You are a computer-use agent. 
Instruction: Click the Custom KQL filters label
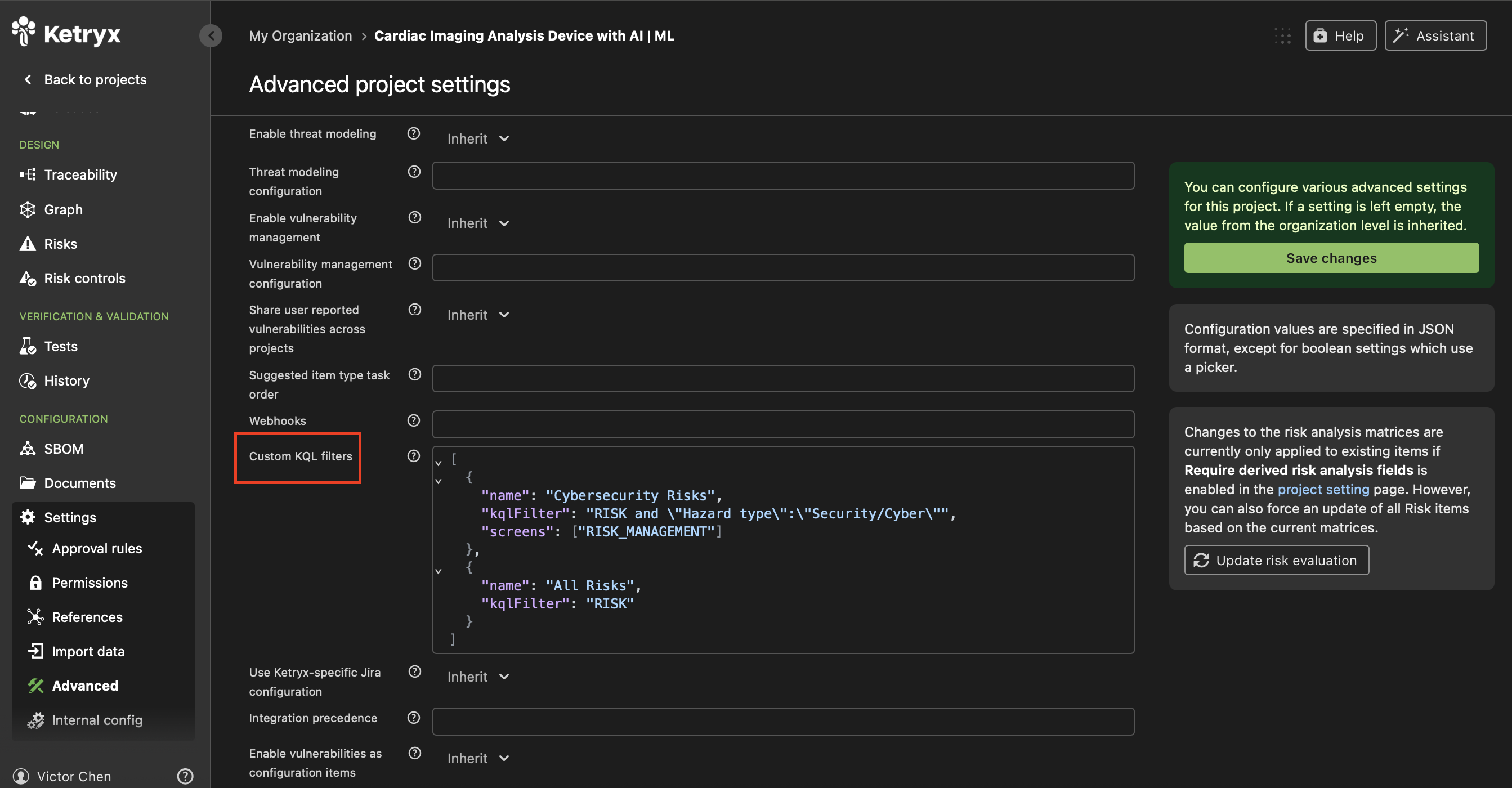301,456
